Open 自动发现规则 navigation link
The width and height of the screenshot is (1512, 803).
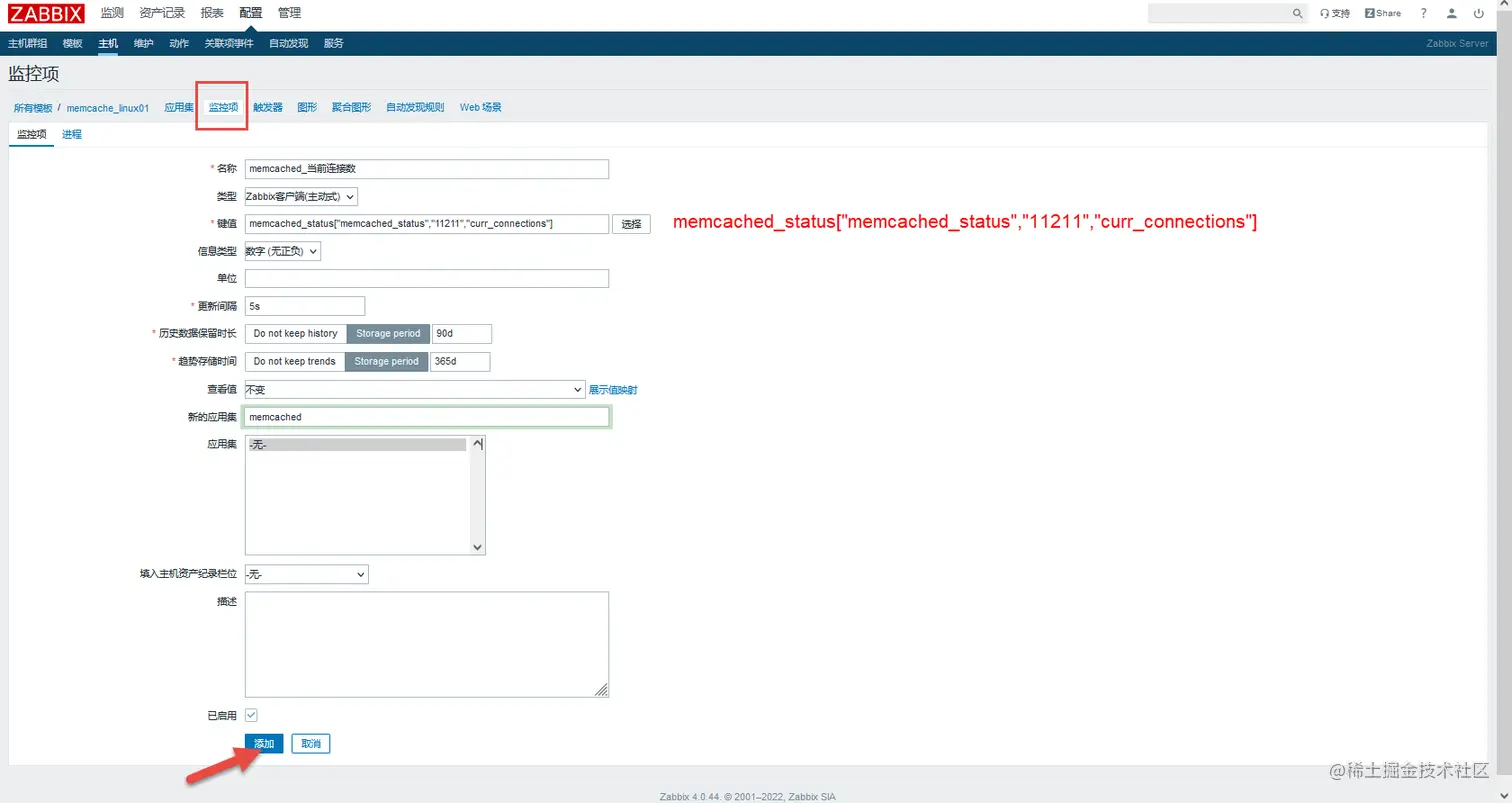point(415,107)
